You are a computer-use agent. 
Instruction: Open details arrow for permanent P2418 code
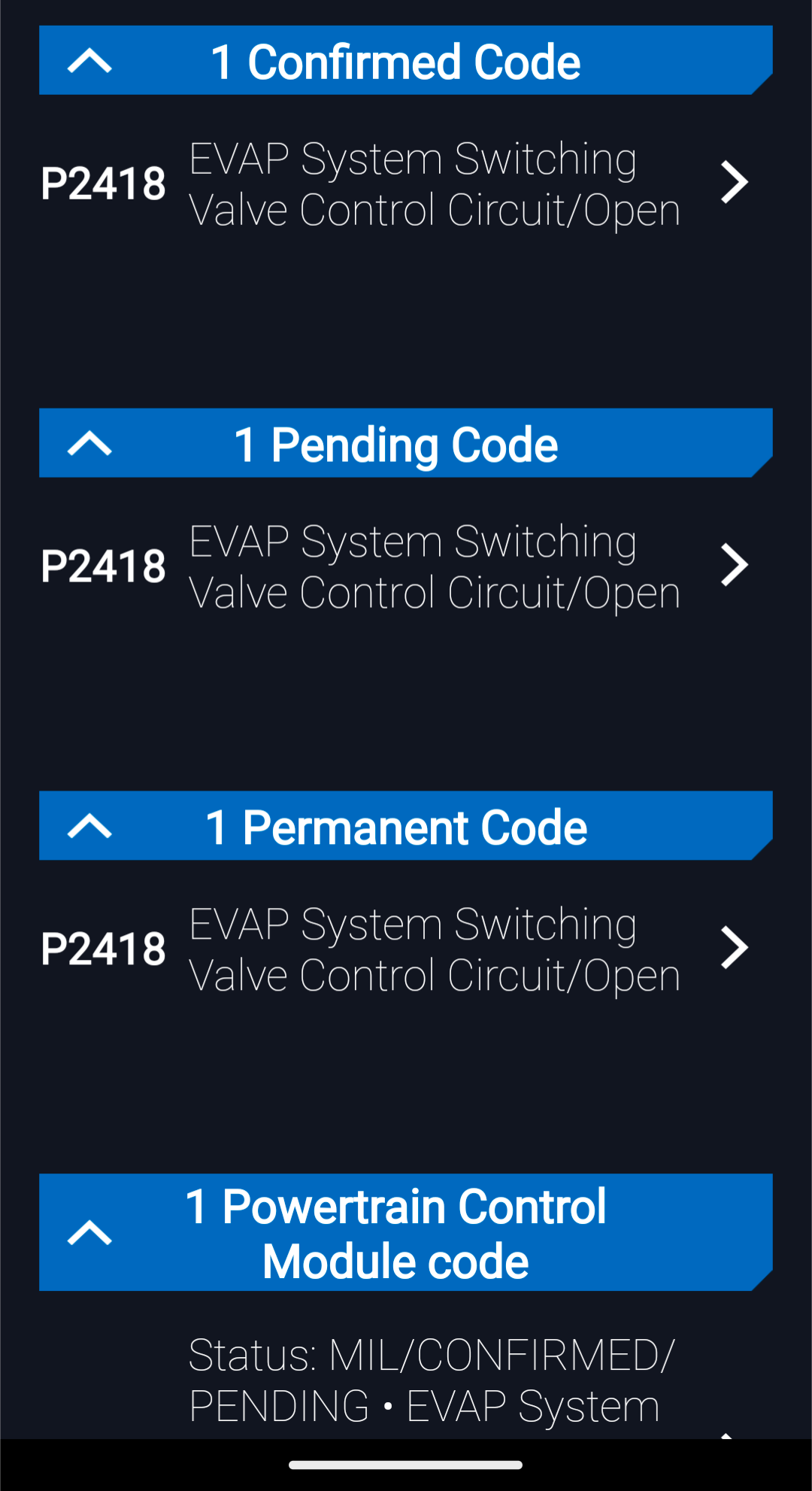(x=734, y=947)
